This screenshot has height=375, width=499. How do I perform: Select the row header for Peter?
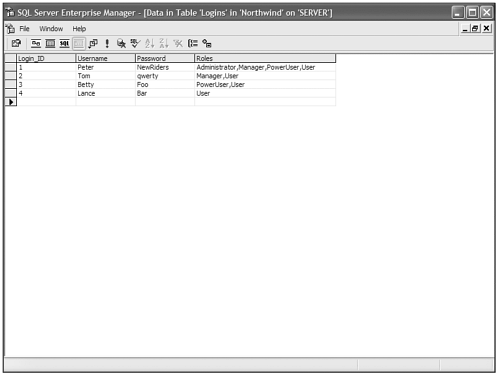(11, 67)
